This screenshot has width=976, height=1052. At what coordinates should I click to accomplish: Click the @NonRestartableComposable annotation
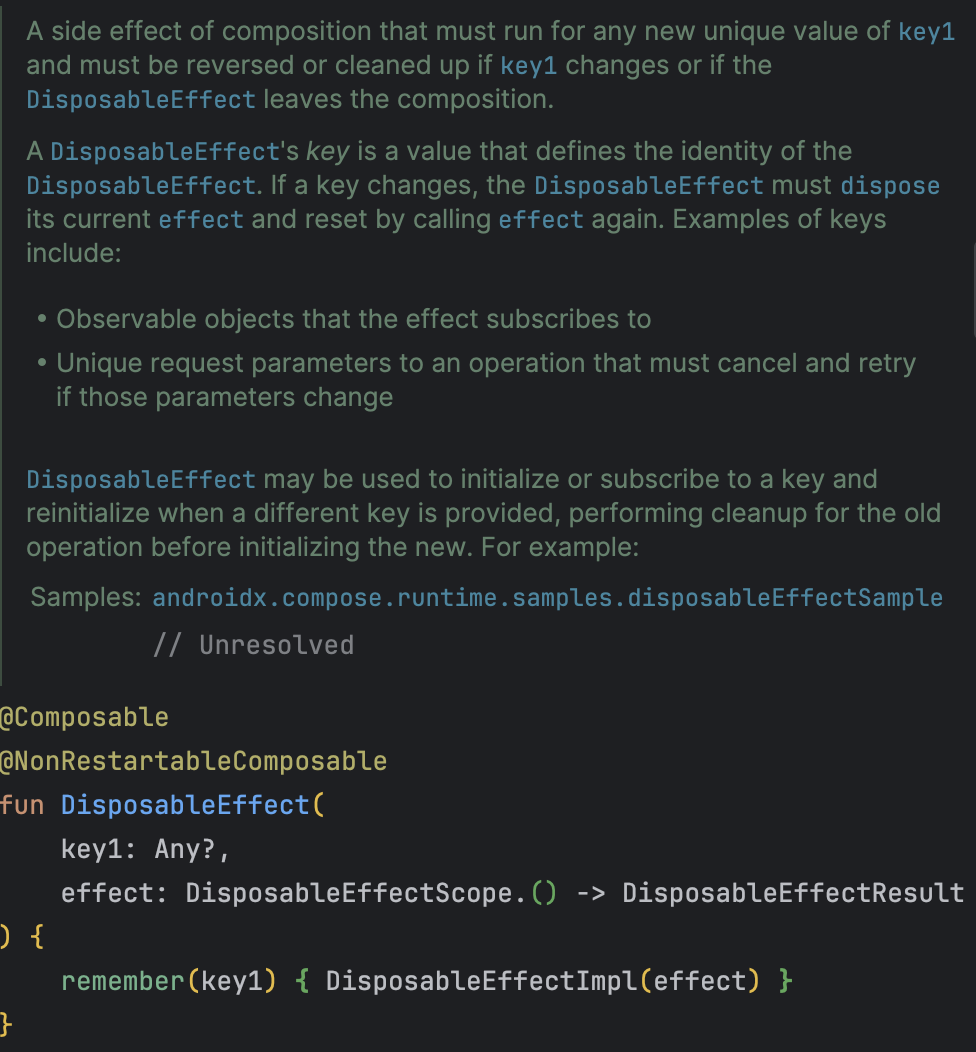(193, 761)
